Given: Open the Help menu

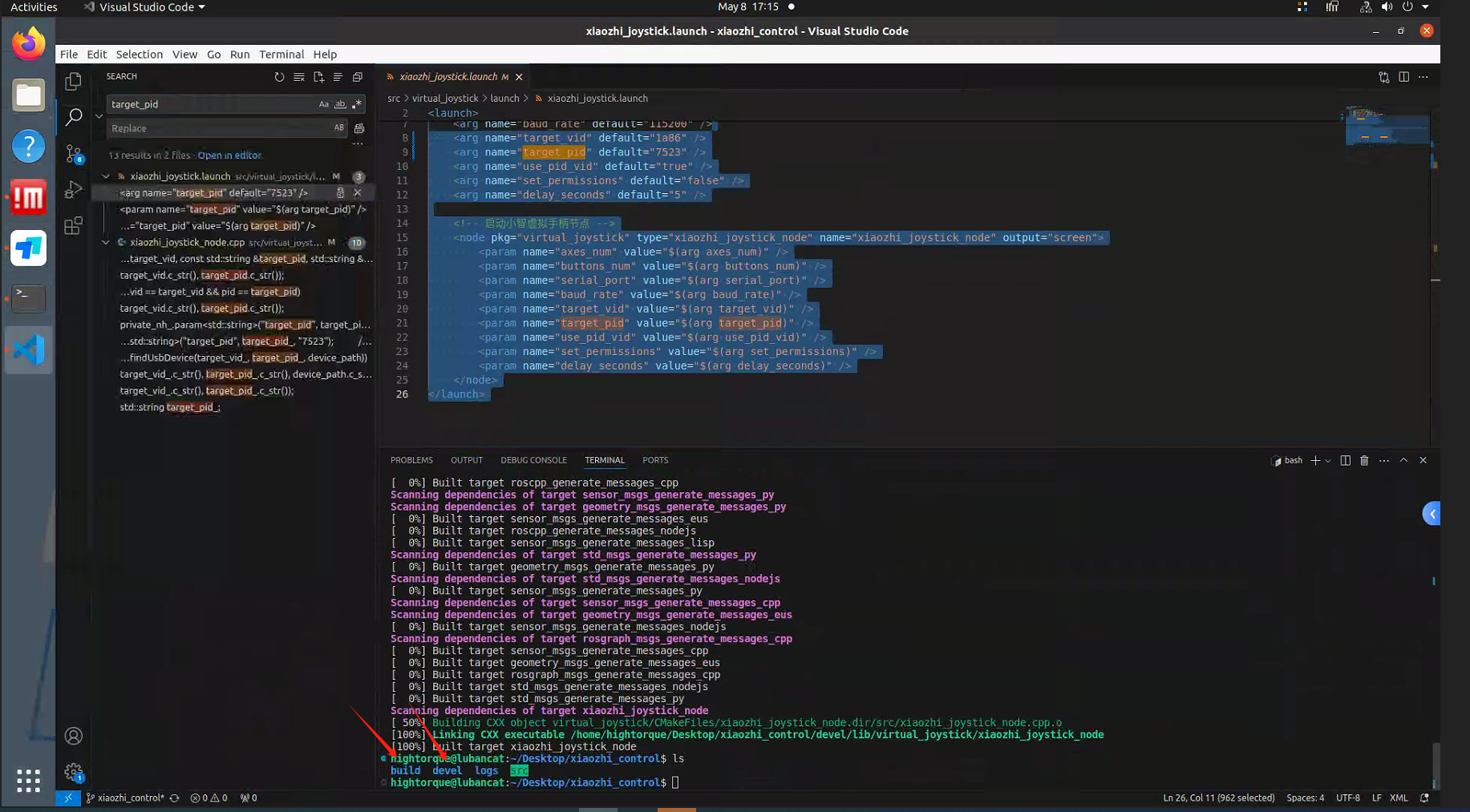Looking at the screenshot, I should 325,55.
